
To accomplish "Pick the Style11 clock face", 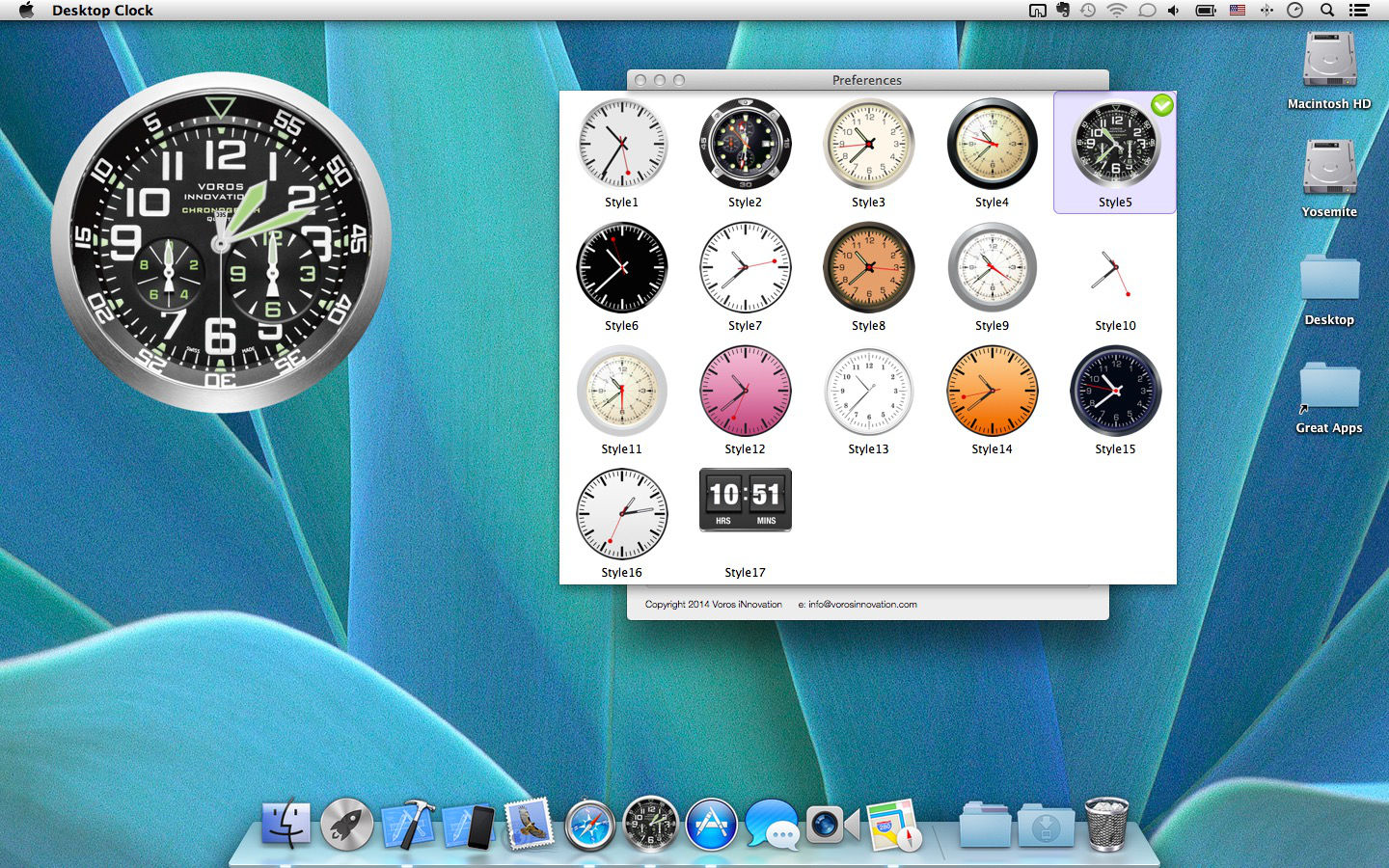I will click(621, 391).
